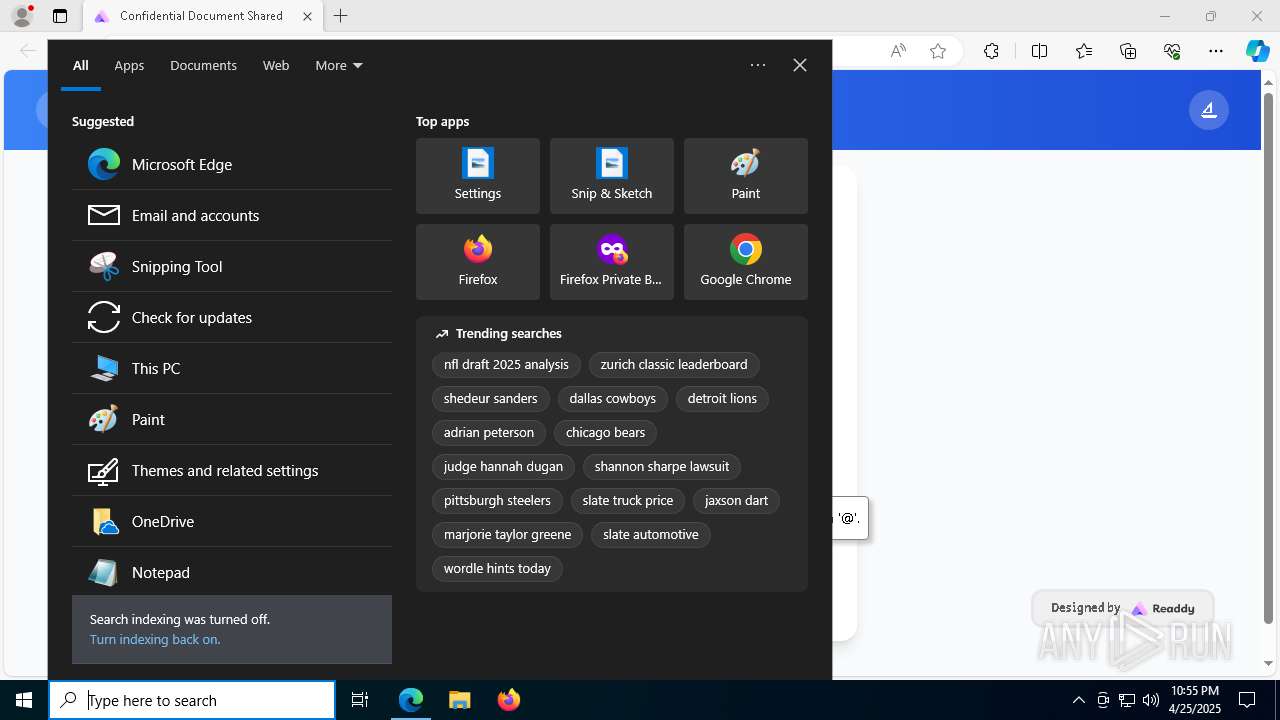The width and height of the screenshot is (1280, 720).
Task: Open a new Edge tab
Action: click(x=341, y=16)
